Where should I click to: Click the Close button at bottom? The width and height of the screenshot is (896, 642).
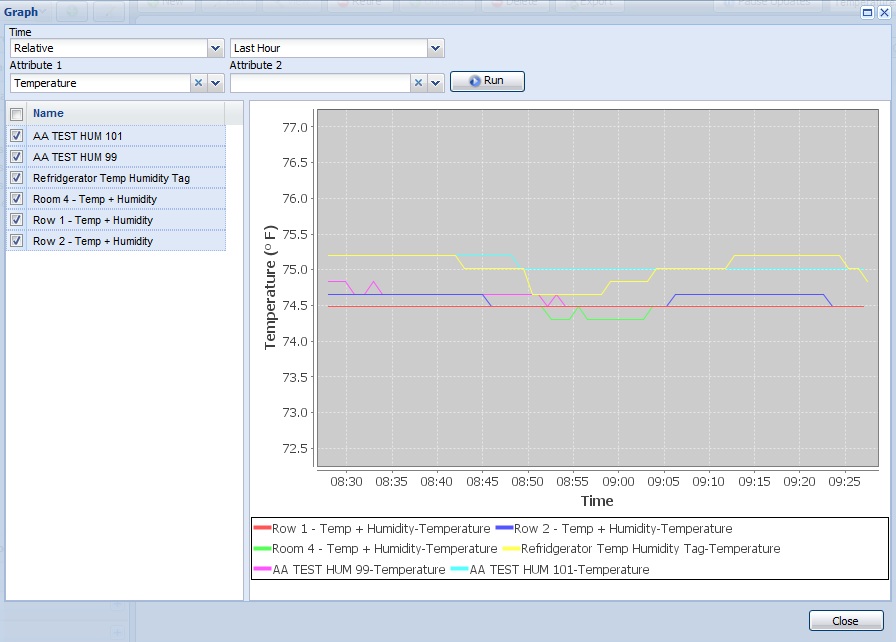point(846,621)
